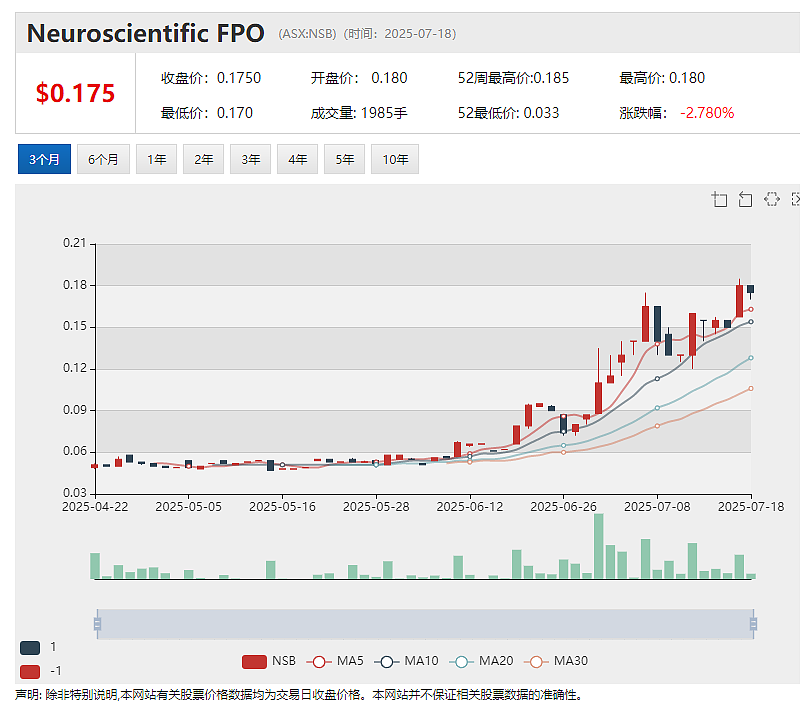Grab the right handle of the zoom slider
The height and width of the screenshot is (723, 811).
click(753, 624)
